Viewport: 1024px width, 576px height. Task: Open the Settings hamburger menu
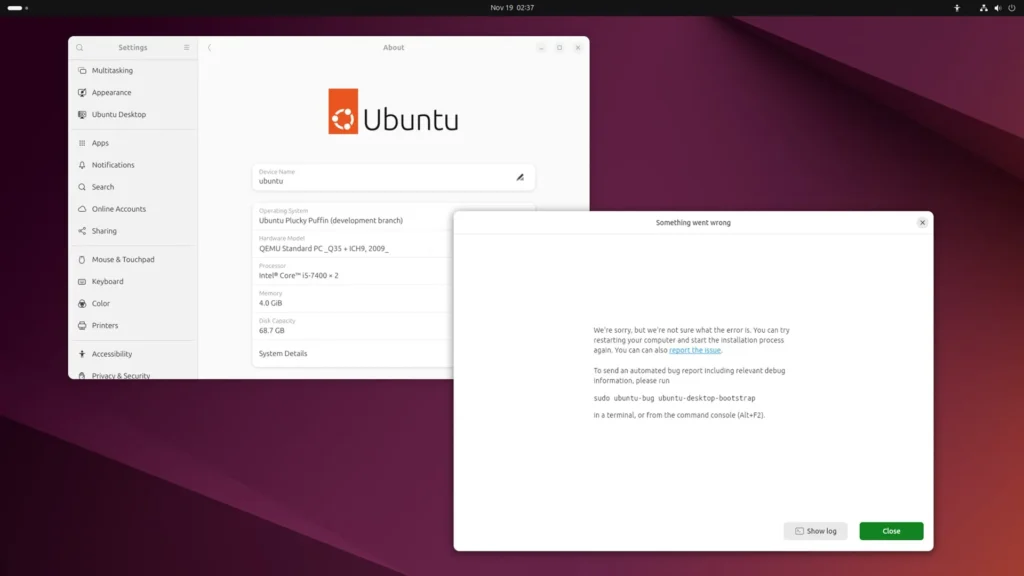pos(186,48)
